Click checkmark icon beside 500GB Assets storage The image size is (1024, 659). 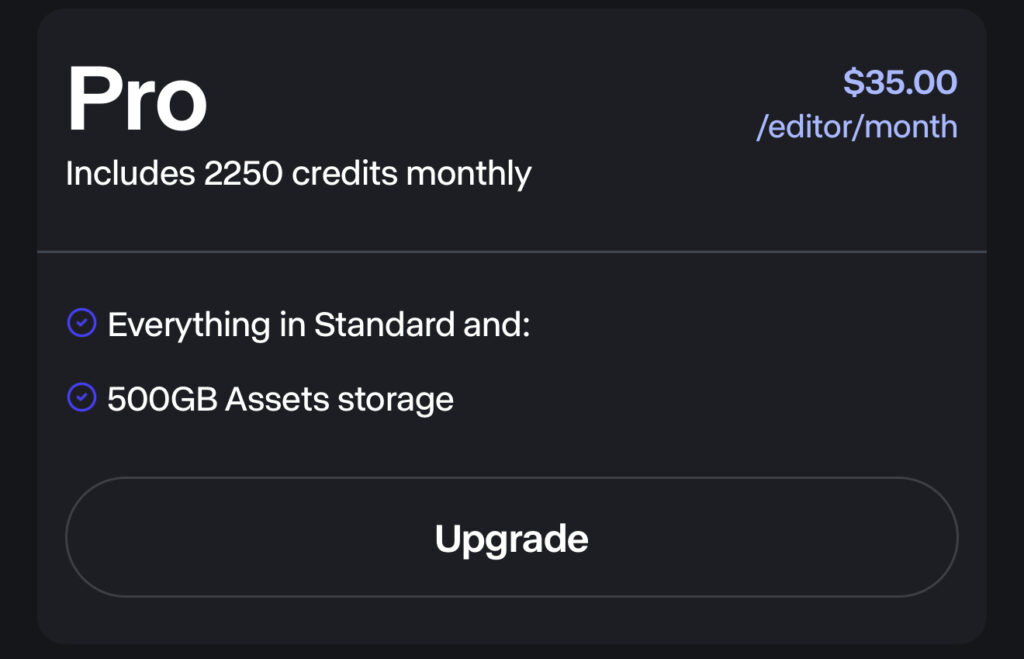81,398
